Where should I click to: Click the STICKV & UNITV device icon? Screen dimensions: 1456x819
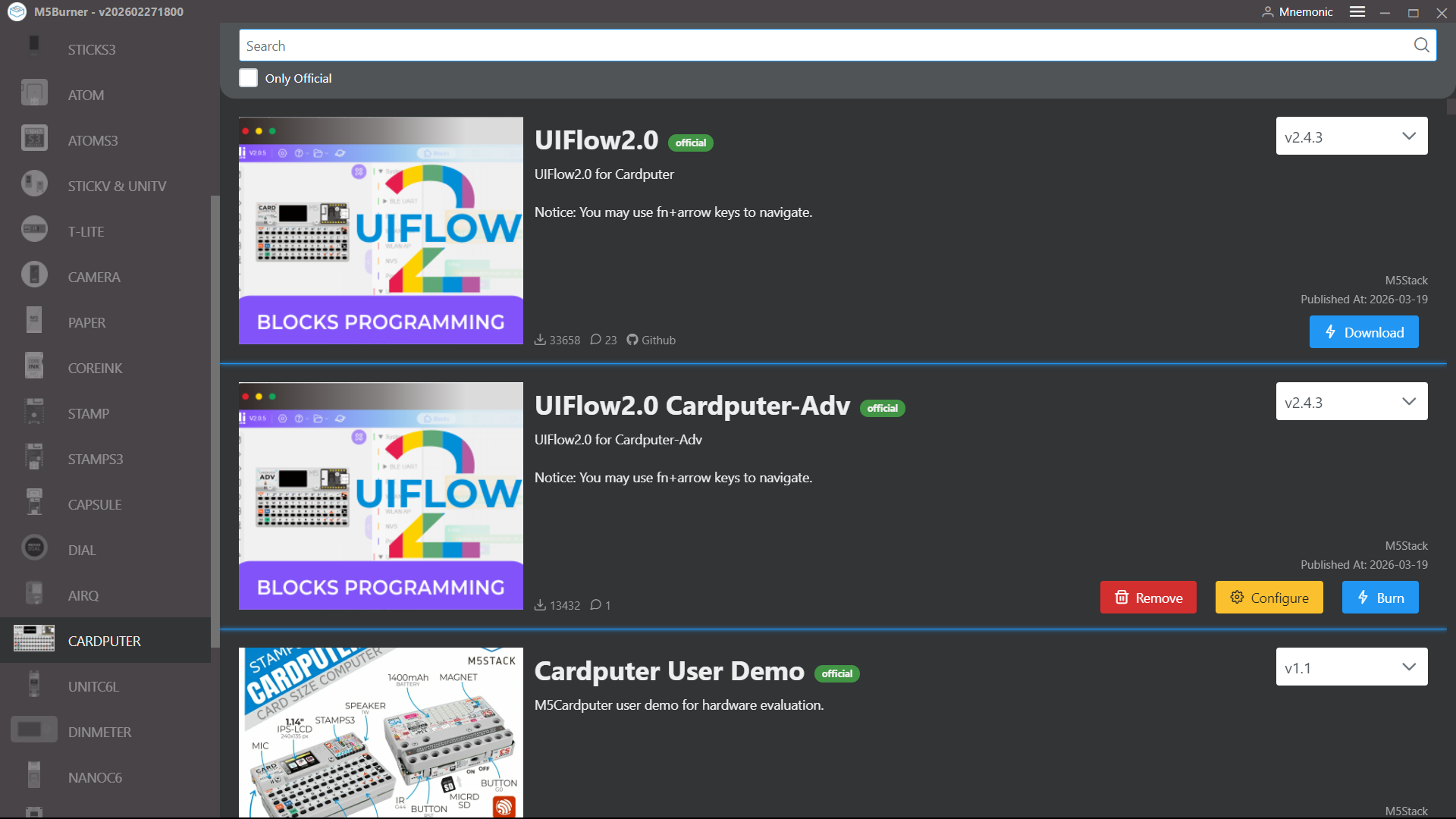click(x=34, y=184)
